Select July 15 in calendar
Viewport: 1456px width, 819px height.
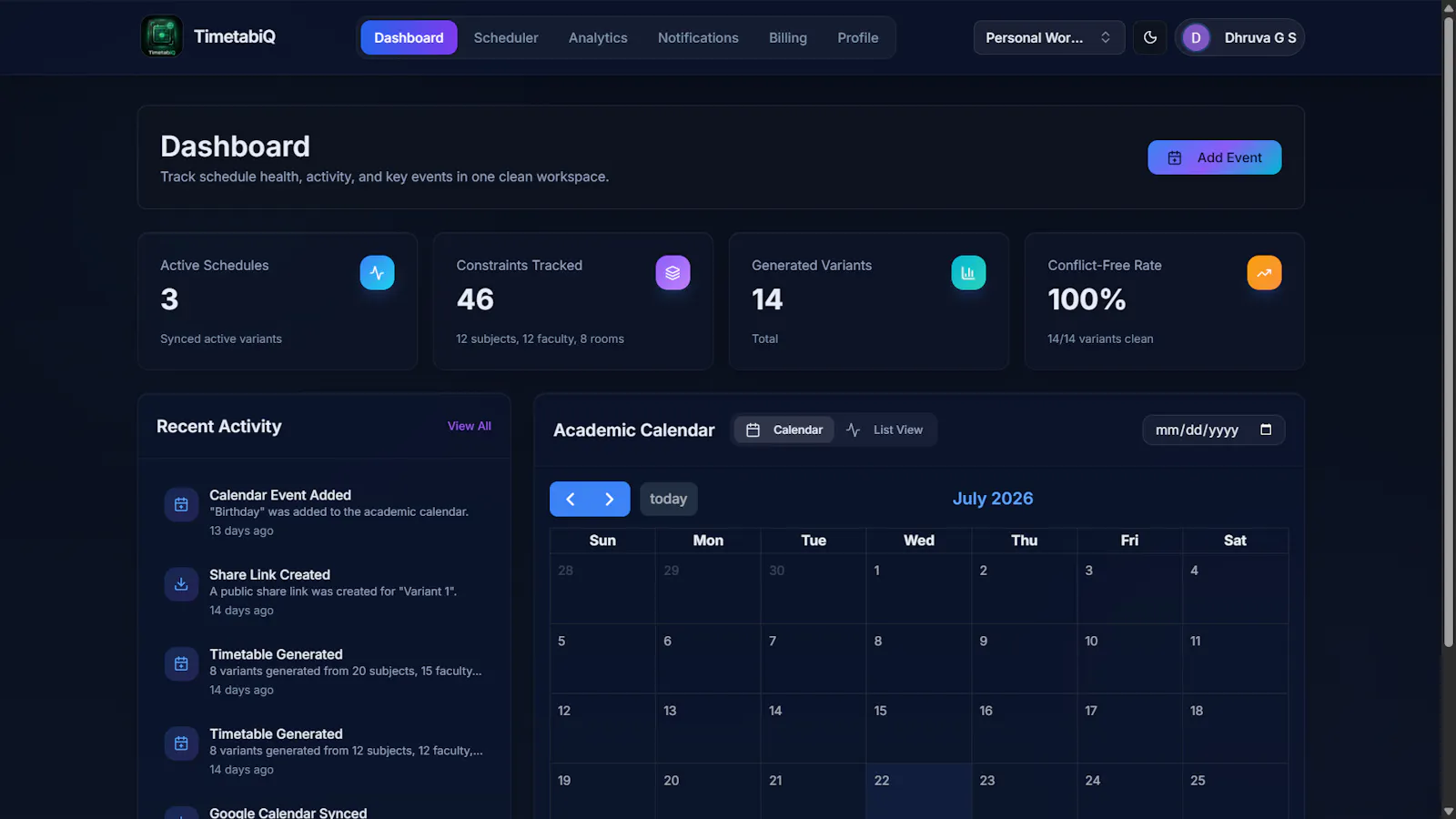click(919, 728)
